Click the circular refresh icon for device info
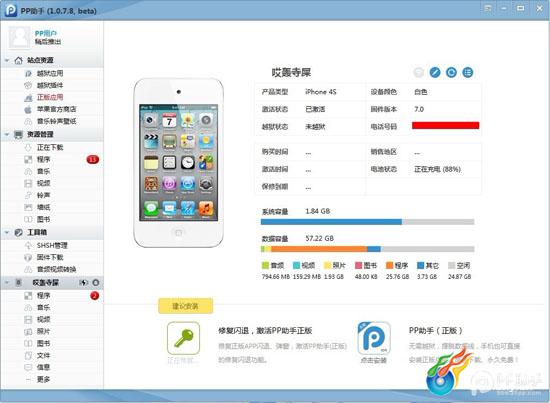This screenshot has height=403, width=550. (x=451, y=73)
